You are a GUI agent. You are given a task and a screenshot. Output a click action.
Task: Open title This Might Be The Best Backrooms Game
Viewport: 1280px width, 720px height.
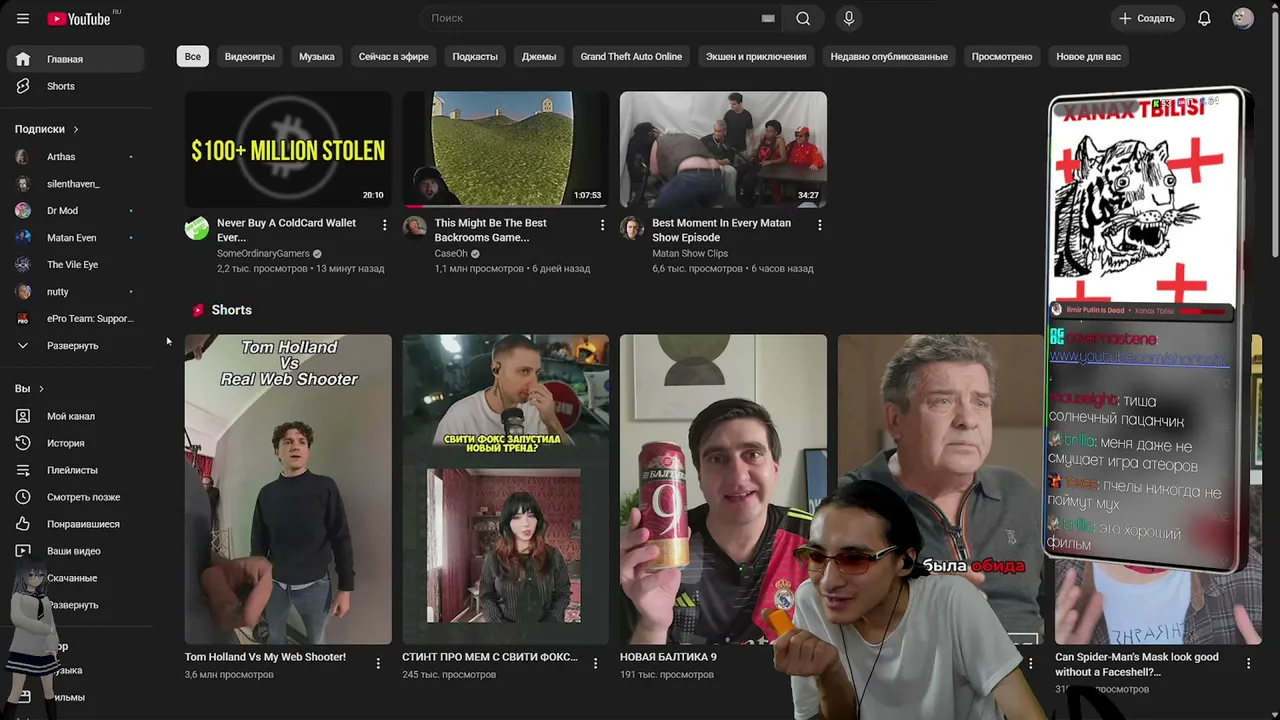(491, 230)
